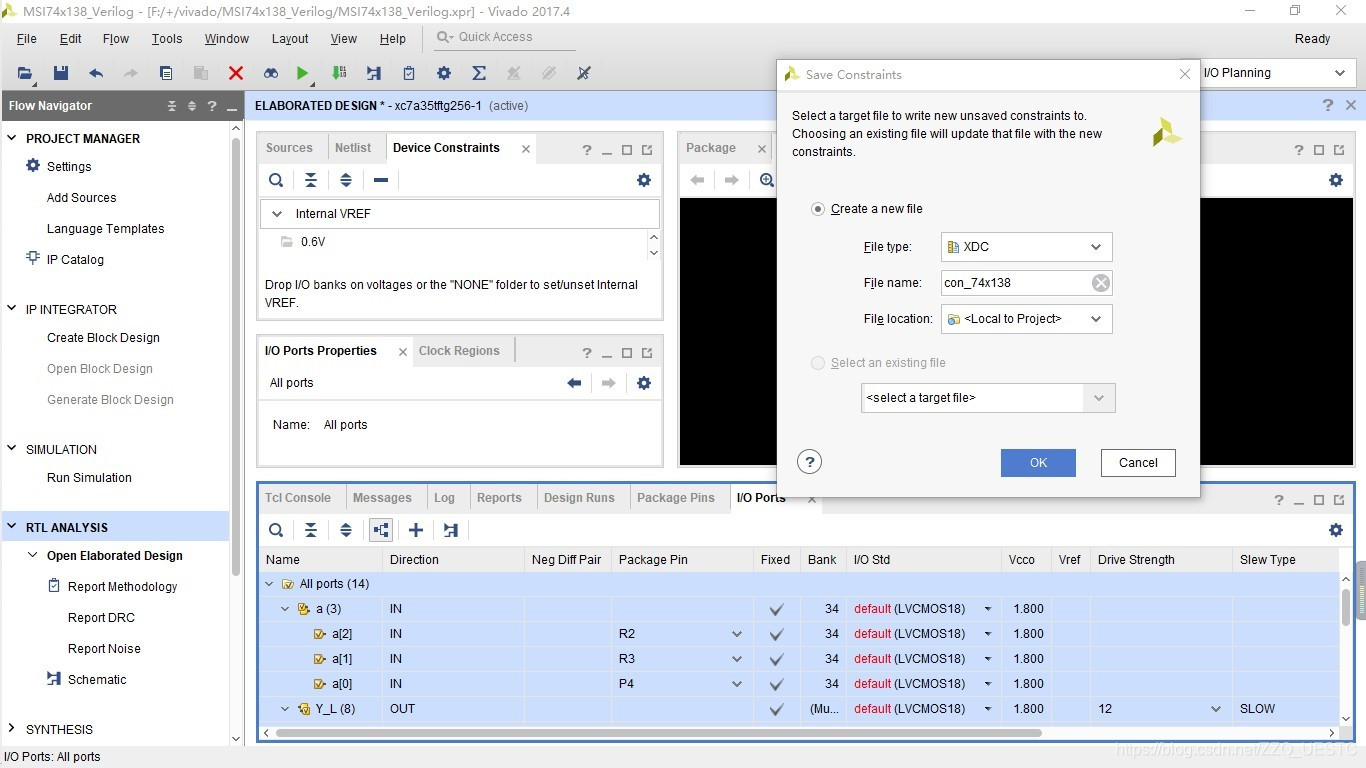
Task: Open the File type XDC dropdown
Action: 1027,247
